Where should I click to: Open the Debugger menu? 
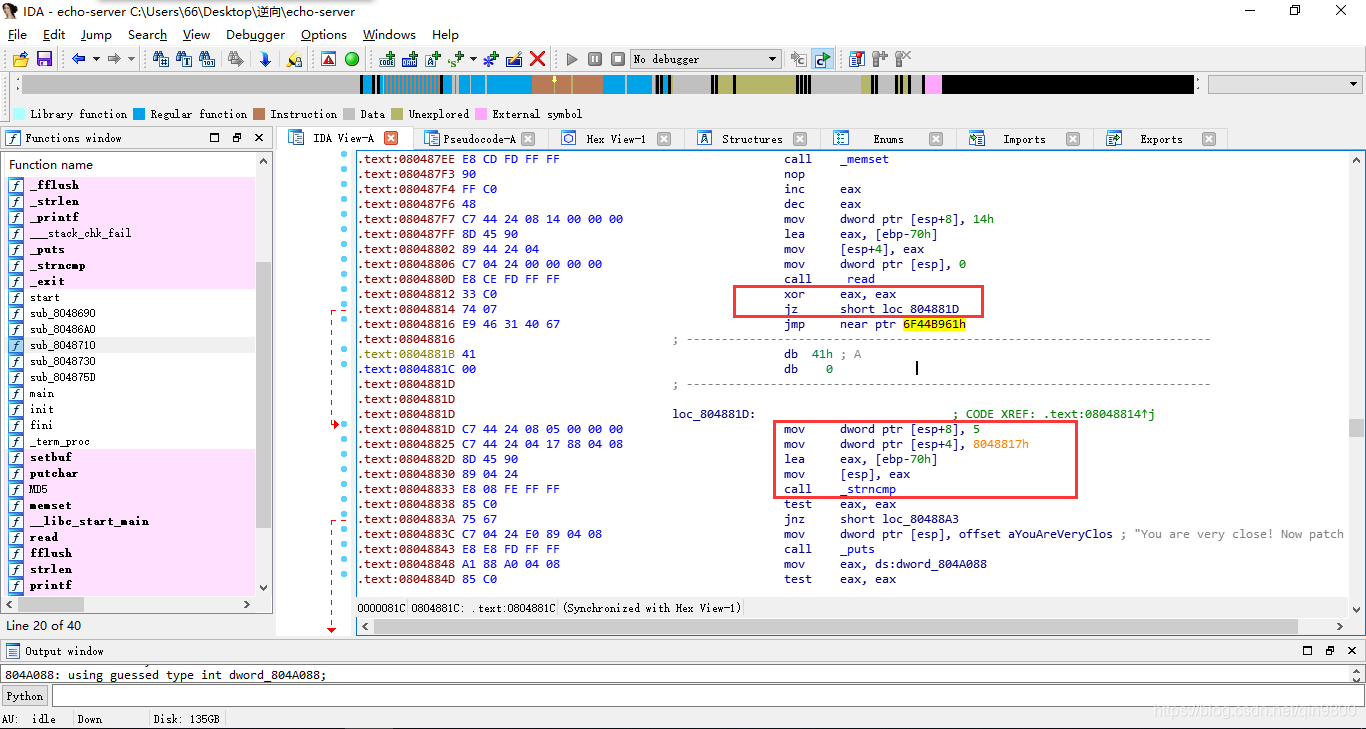tap(255, 34)
